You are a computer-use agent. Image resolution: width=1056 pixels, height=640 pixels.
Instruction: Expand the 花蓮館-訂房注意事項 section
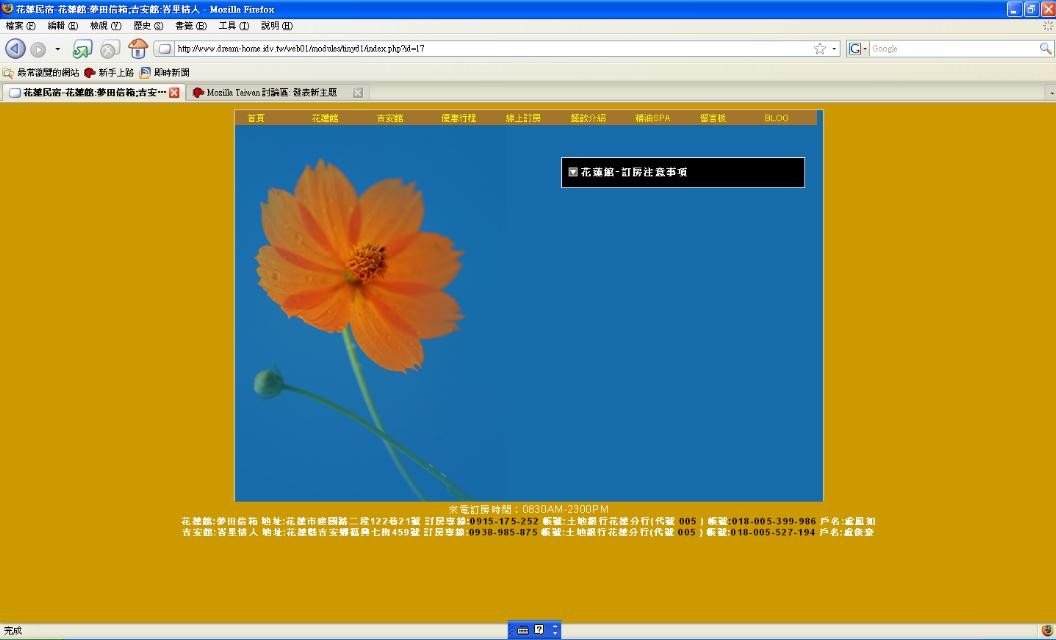coord(573,172)
